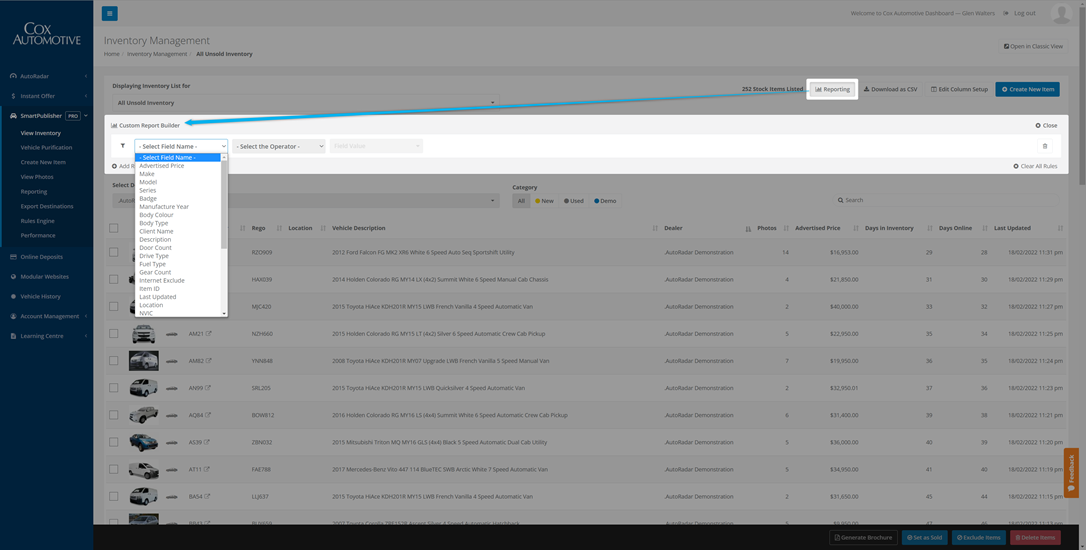
Task: Open the Select Field Name dropdown
Action: click(x=181, y=146)
